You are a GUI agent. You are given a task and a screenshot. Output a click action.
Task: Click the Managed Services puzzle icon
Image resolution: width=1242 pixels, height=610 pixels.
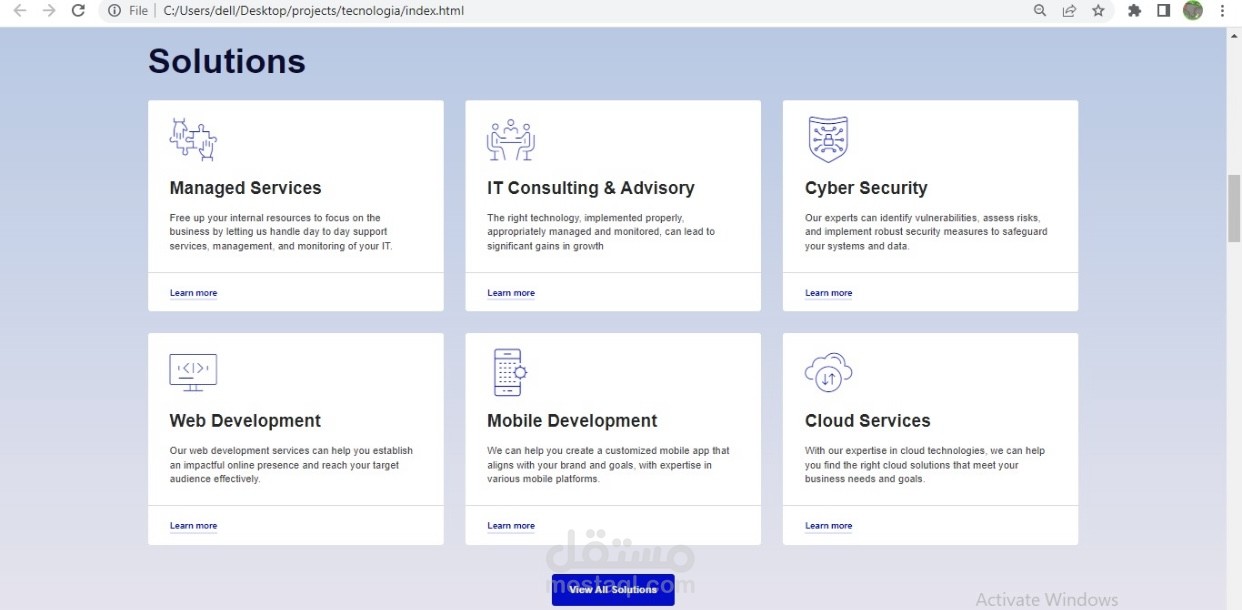(x=193, y=139)
